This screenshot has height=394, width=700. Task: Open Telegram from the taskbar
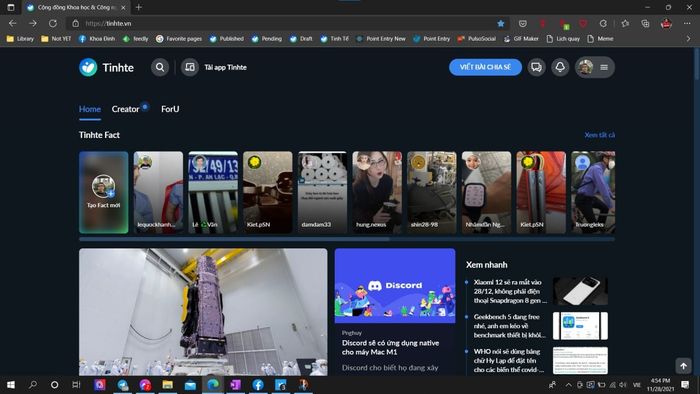[122, 385]
